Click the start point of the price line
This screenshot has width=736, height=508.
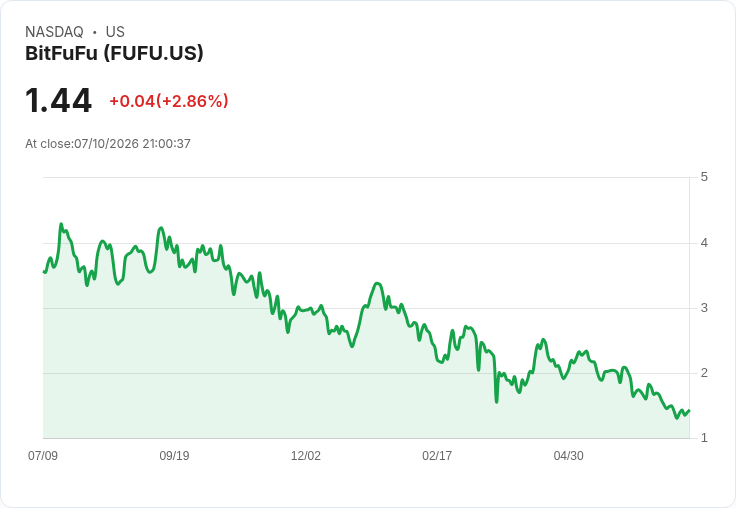(44, 271)
